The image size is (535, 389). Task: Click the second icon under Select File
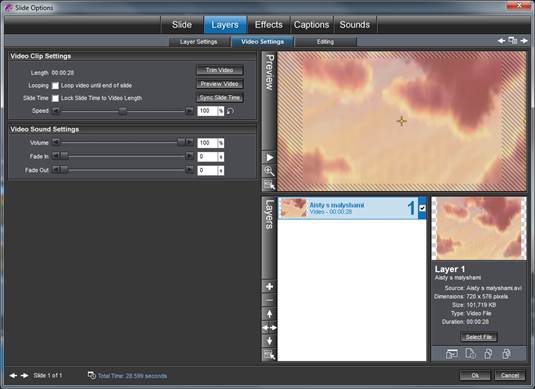click(x=471, y=354)
